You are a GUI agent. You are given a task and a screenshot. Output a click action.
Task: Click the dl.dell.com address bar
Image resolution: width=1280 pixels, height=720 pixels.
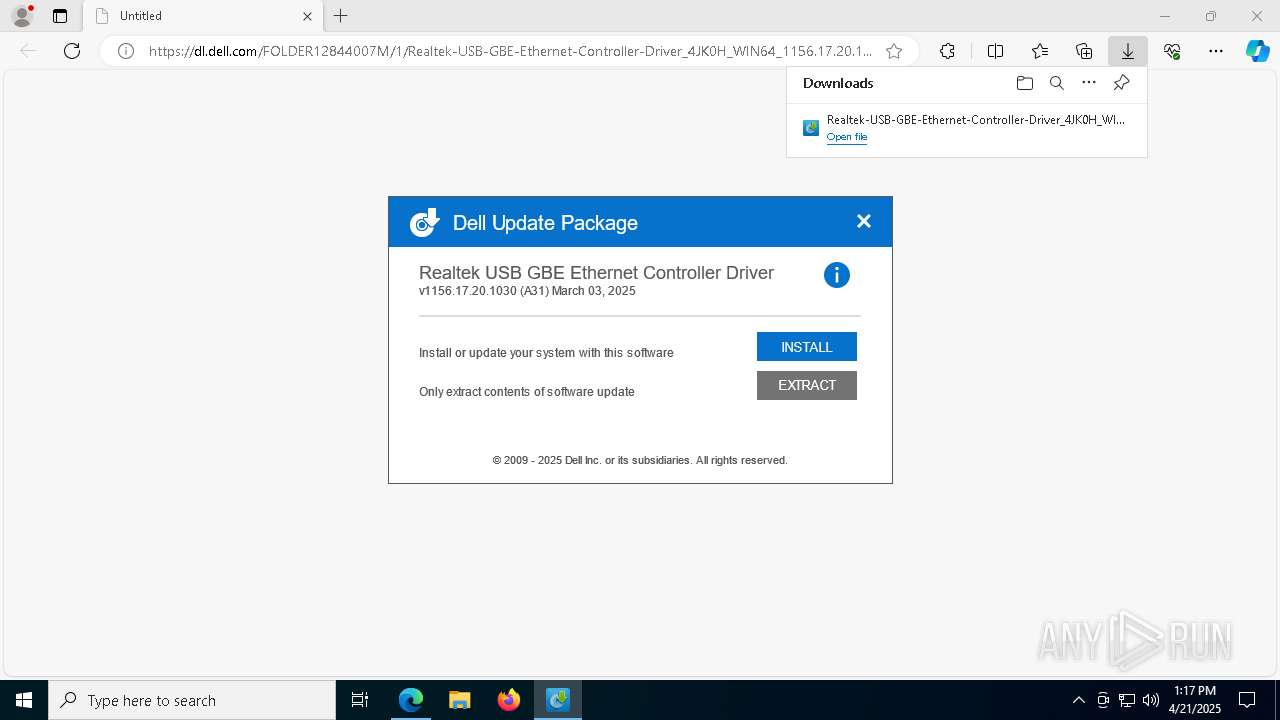(x=510, y=51)
